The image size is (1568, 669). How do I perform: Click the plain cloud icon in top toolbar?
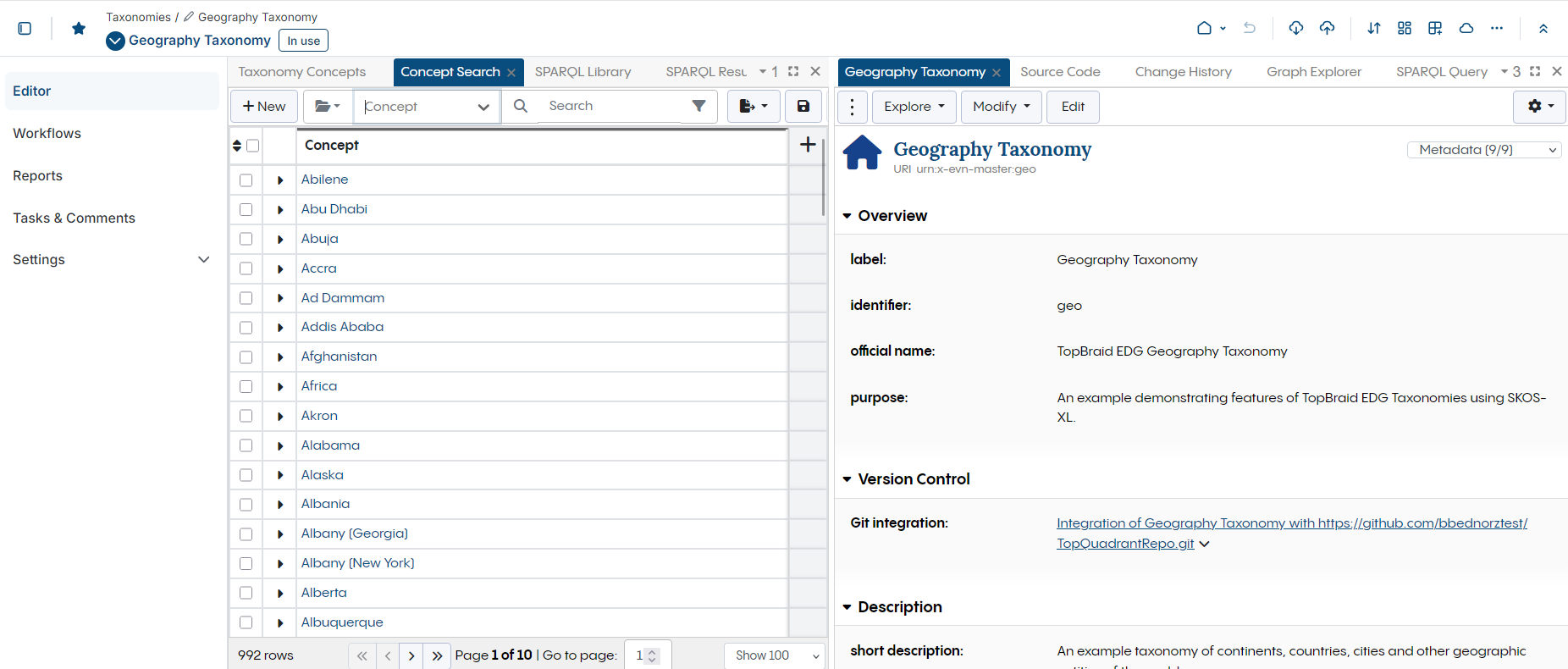(1466, 28)
